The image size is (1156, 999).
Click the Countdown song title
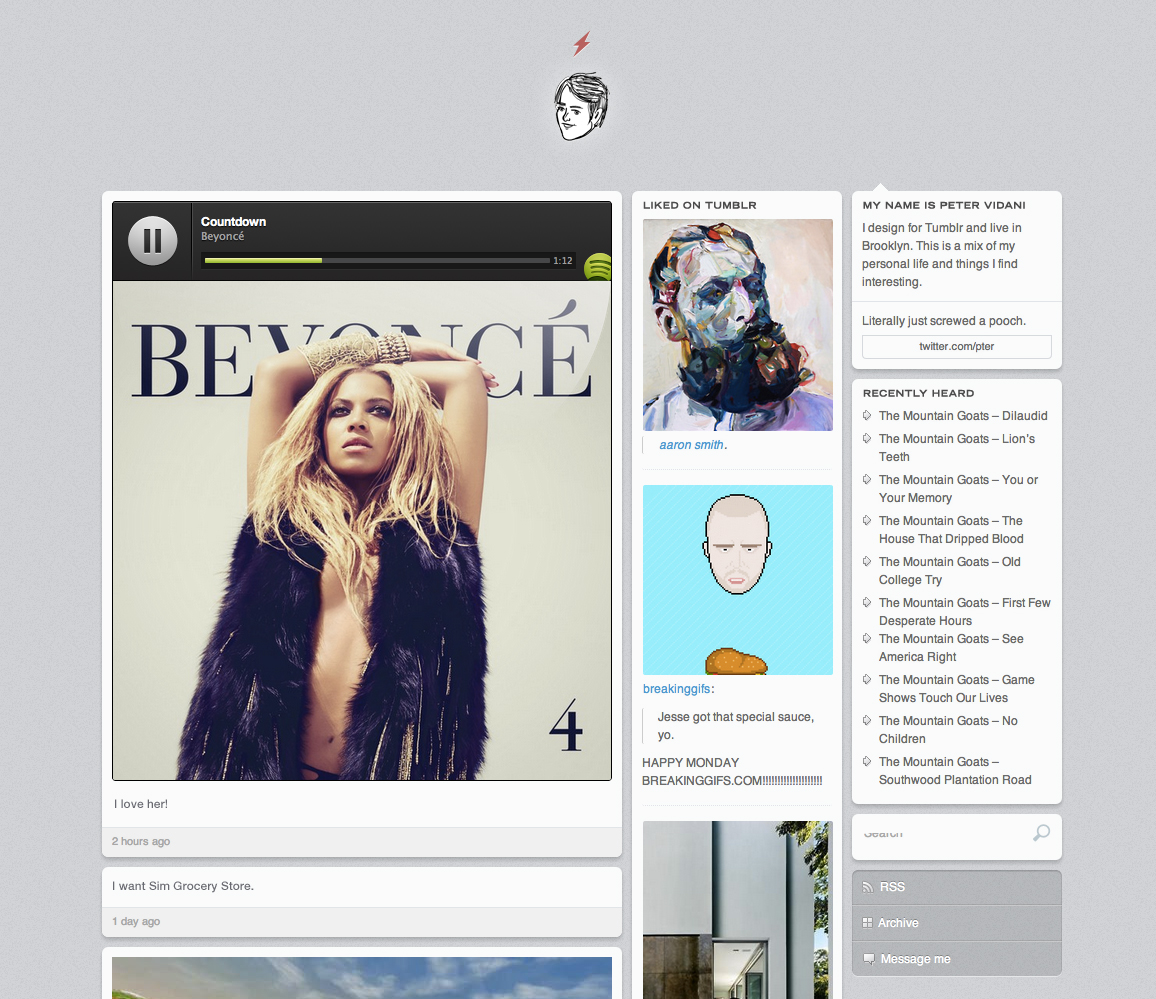233,221
